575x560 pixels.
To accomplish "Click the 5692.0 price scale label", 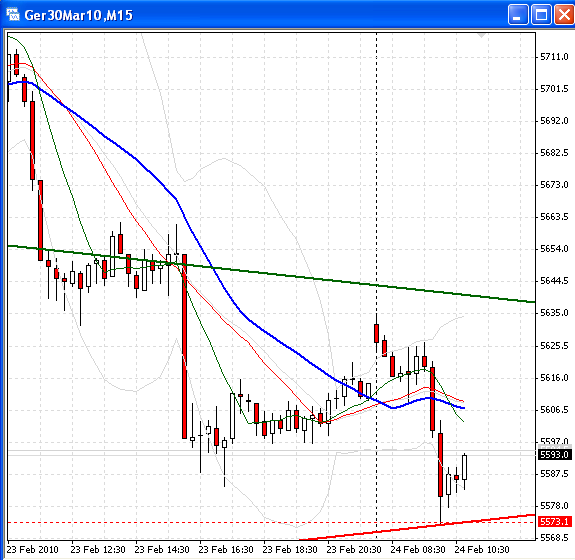I will [554, 121].
